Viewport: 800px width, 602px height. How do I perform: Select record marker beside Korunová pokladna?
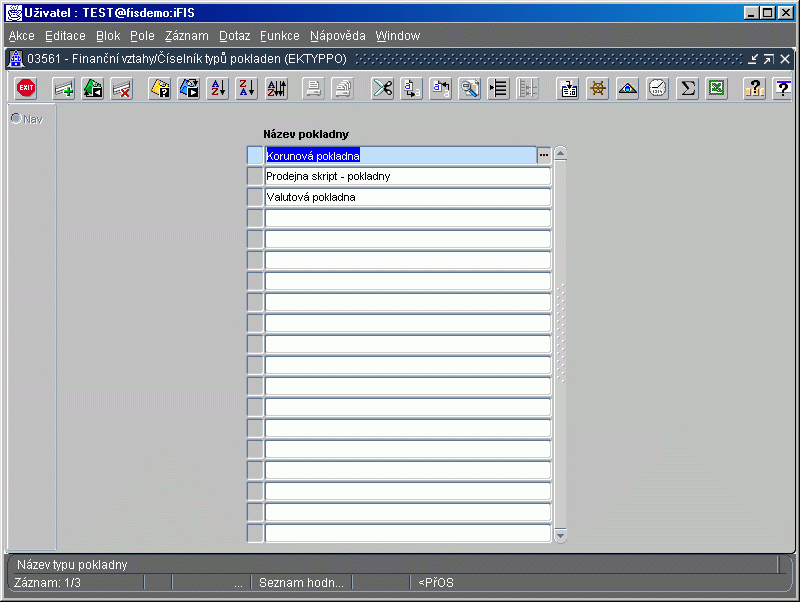point(255,156)
